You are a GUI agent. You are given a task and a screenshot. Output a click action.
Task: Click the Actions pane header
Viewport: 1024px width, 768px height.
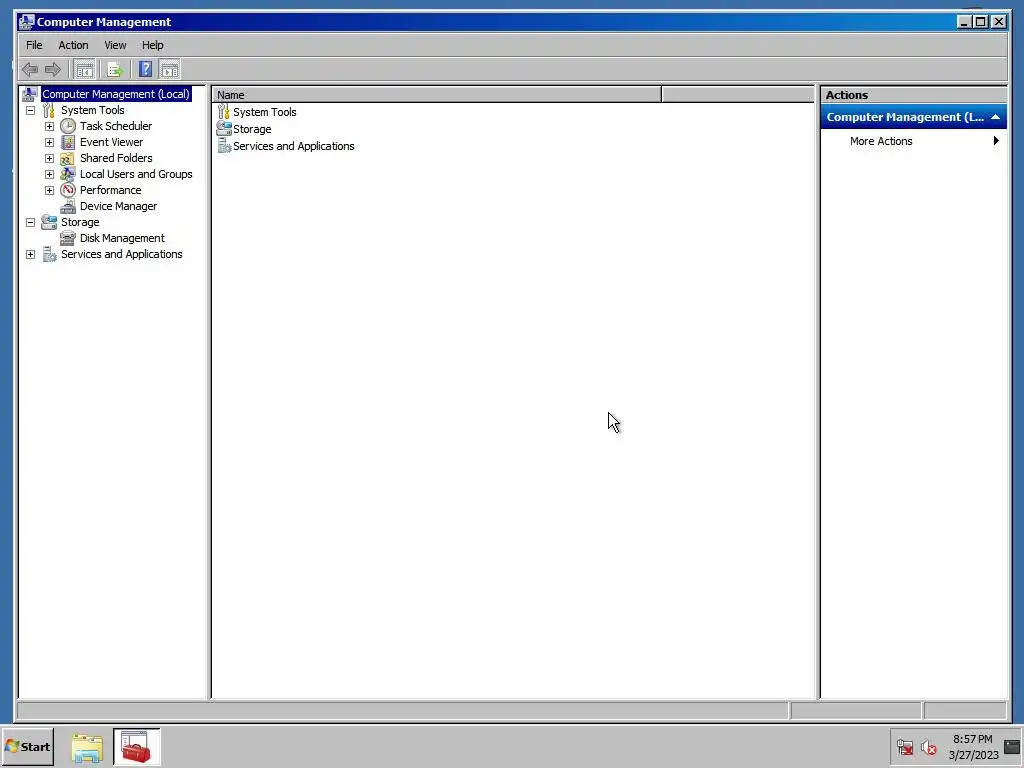pos(914,95)
